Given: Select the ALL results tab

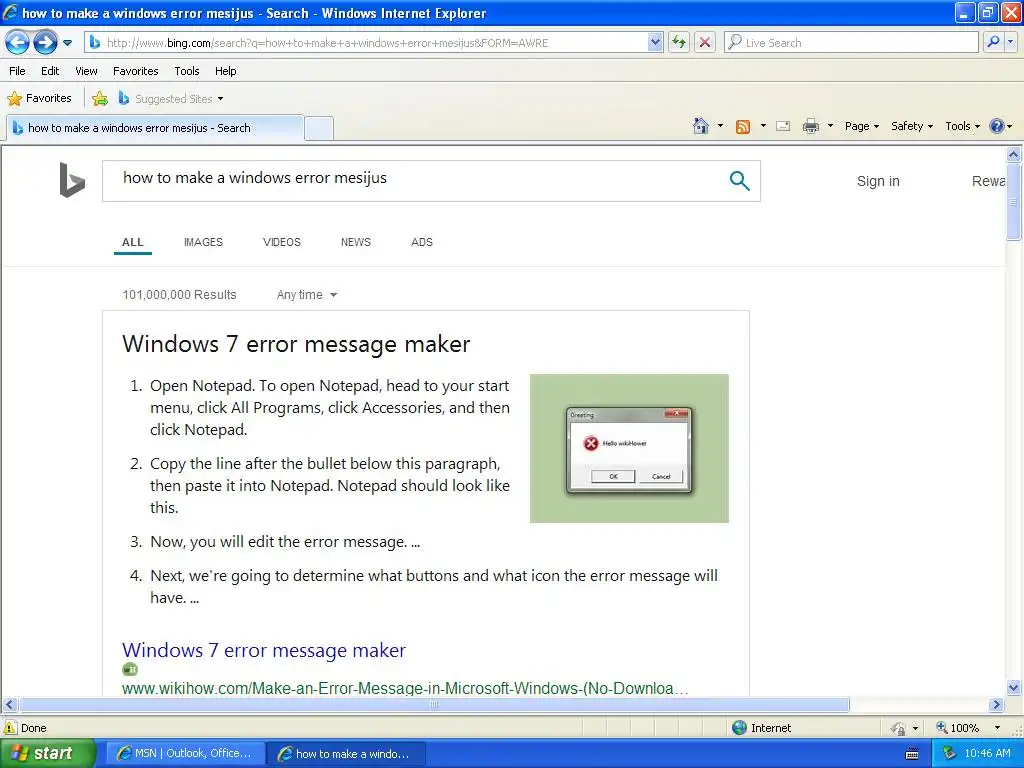Looking at the screenshot, I should [133, 242].
